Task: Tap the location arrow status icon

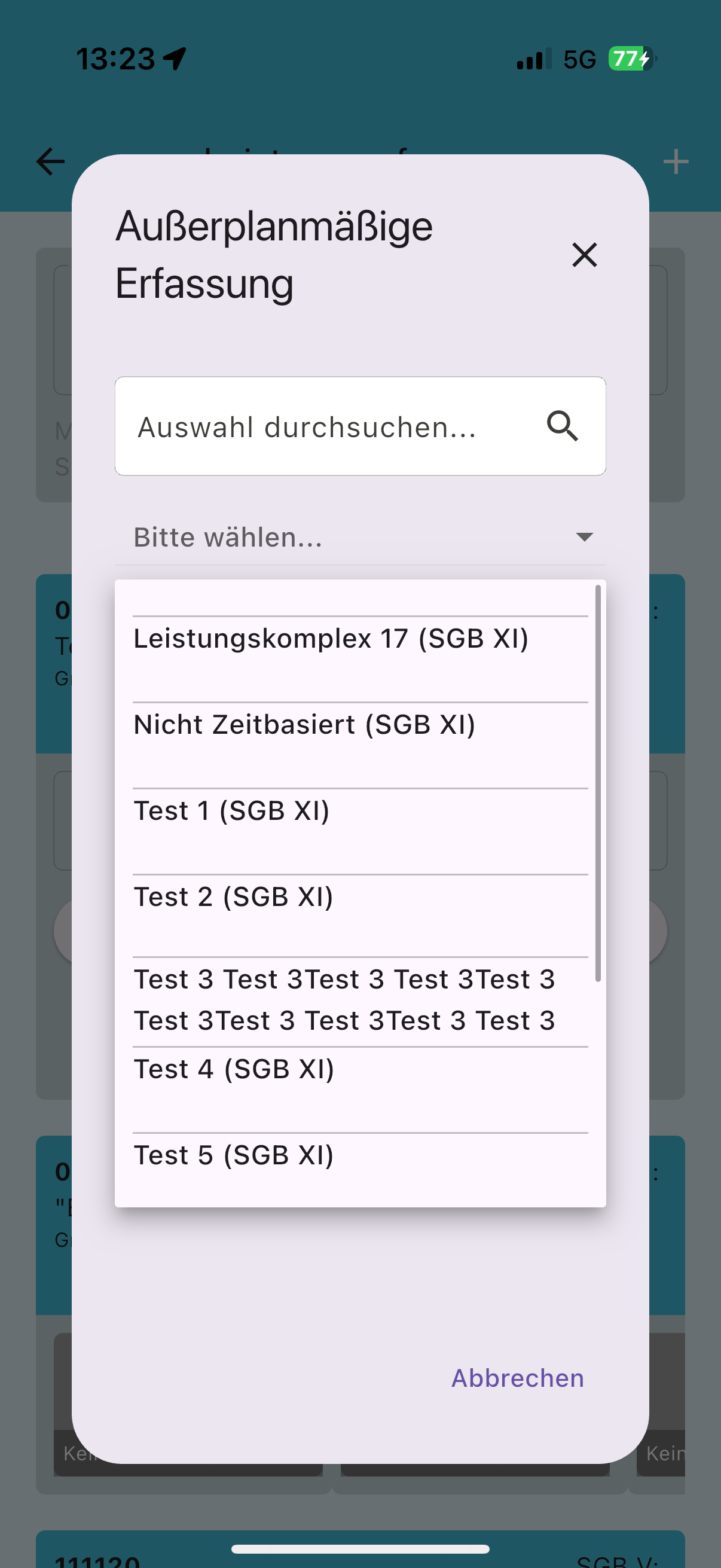Action: [x=175, y=59]
